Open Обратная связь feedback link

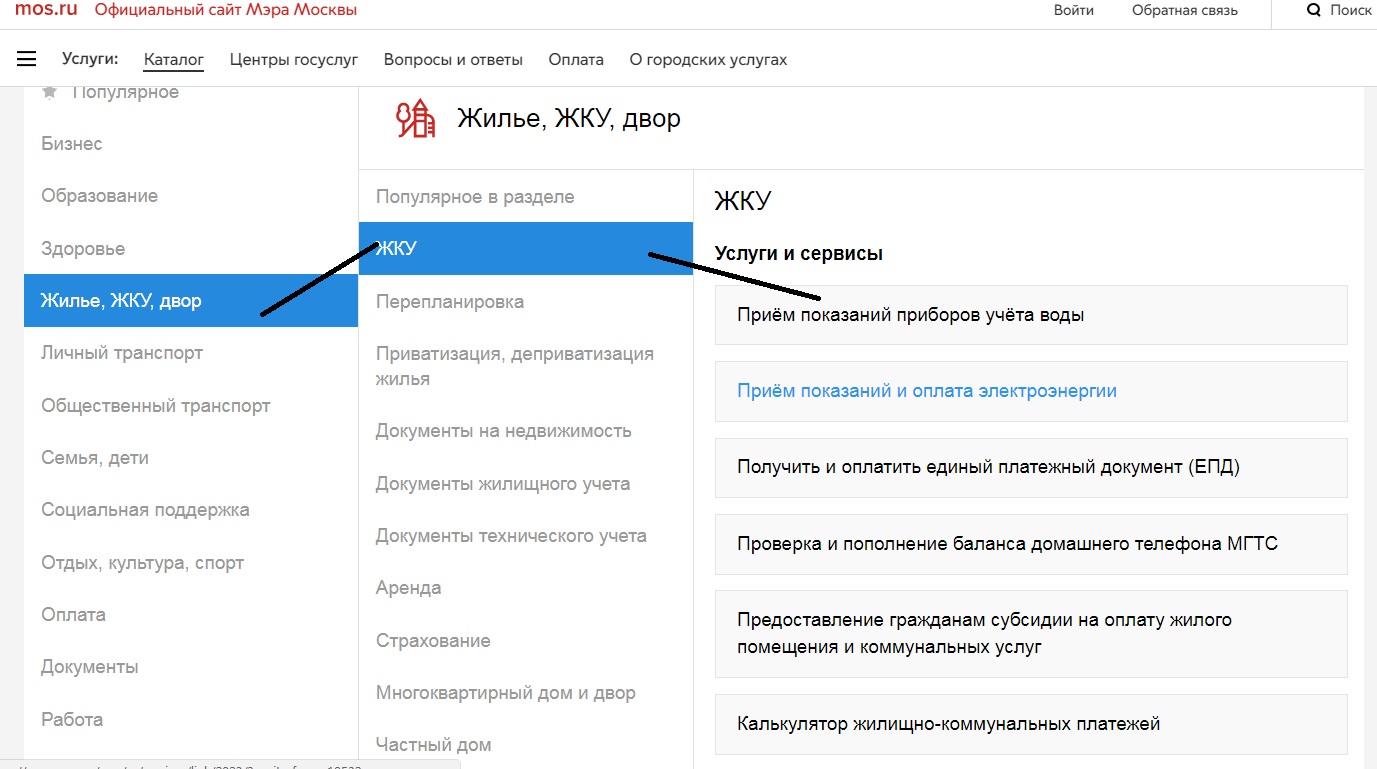pyautogui.click(x=1185, y=10)
